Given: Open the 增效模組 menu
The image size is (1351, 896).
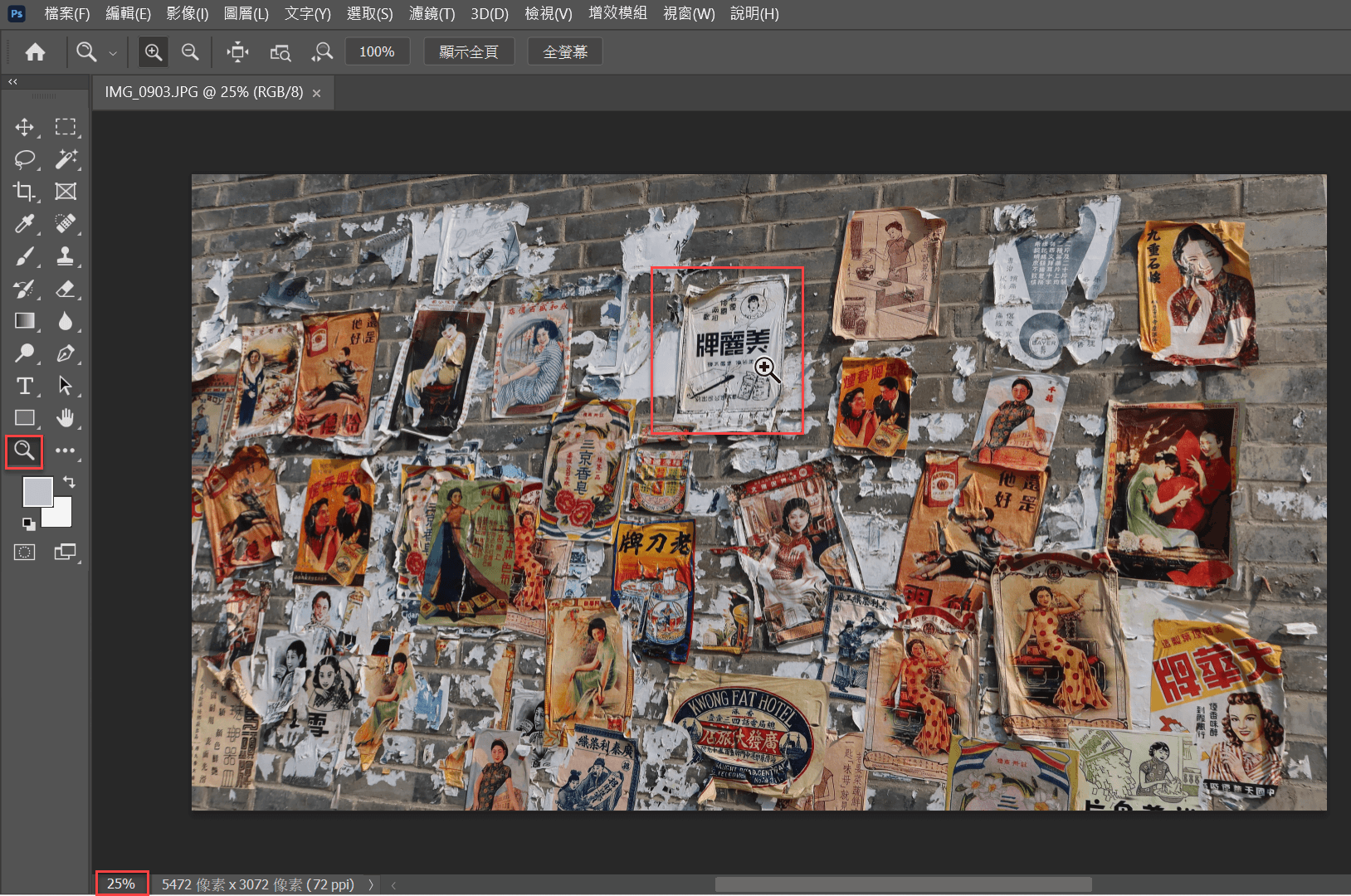Looking at the screenshot, I should coord(617,13).
